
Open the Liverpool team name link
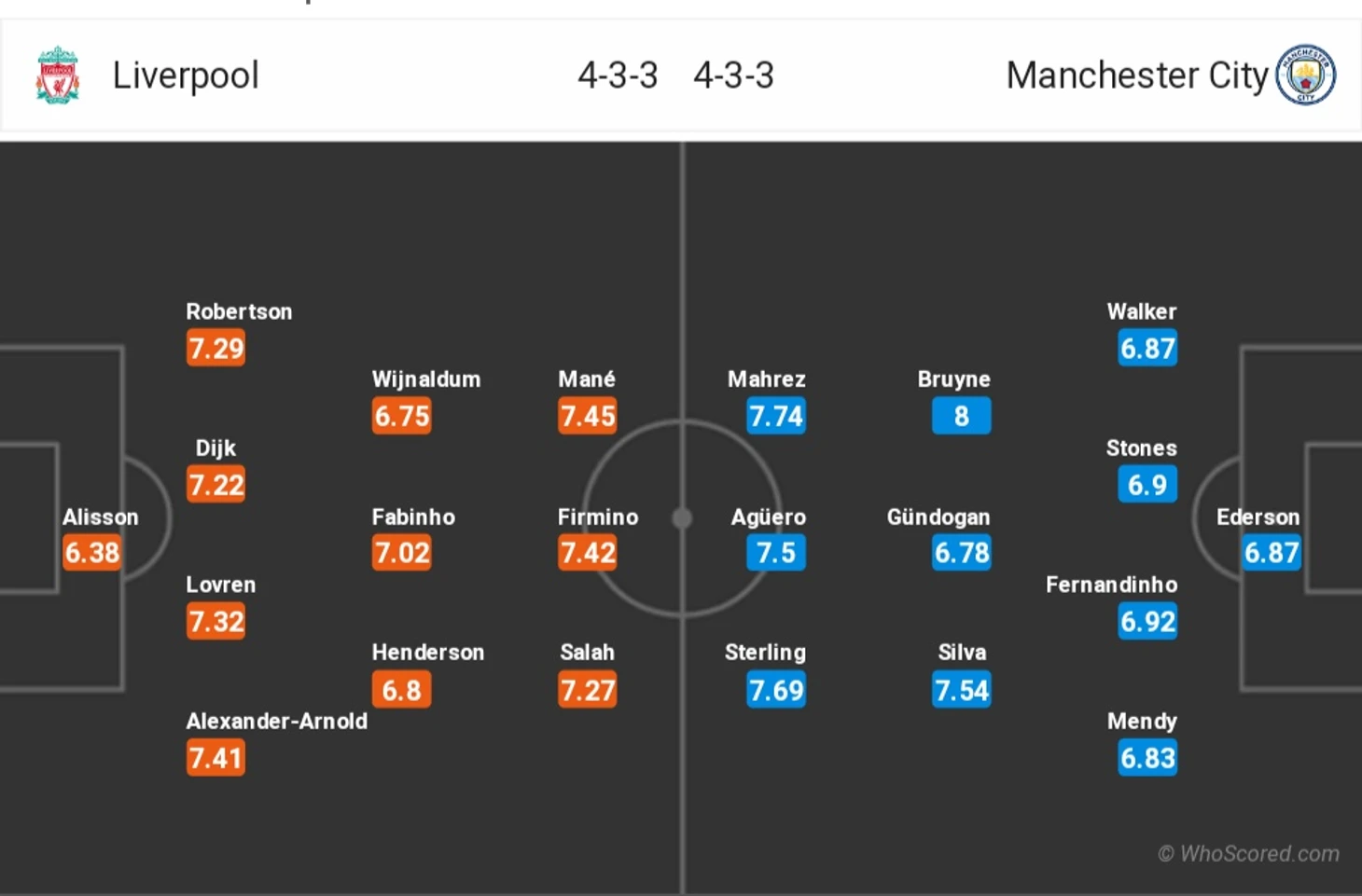(x=186, y=76)
